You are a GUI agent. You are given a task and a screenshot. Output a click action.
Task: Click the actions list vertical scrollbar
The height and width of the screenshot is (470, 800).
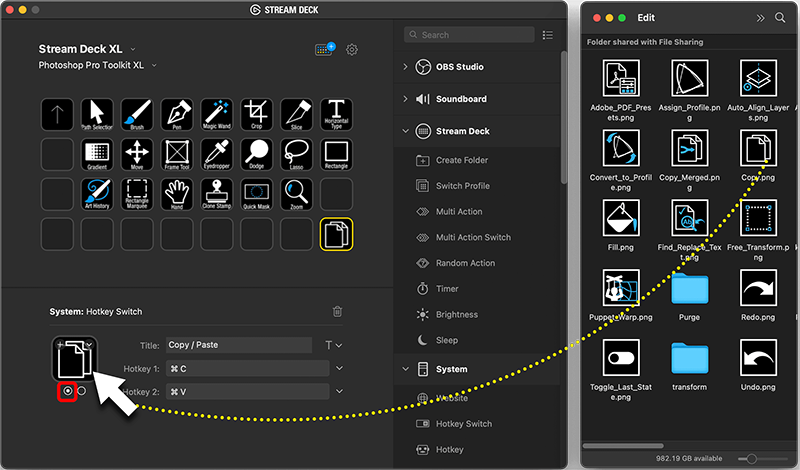pyautogui.click(x=564, y=117)
